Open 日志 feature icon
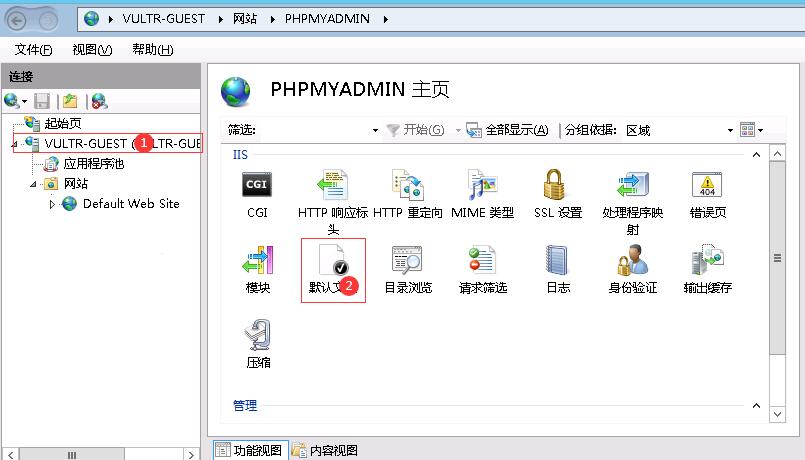Image resolution: width=805 pixels, height=460 pixels. coord(557,260)
